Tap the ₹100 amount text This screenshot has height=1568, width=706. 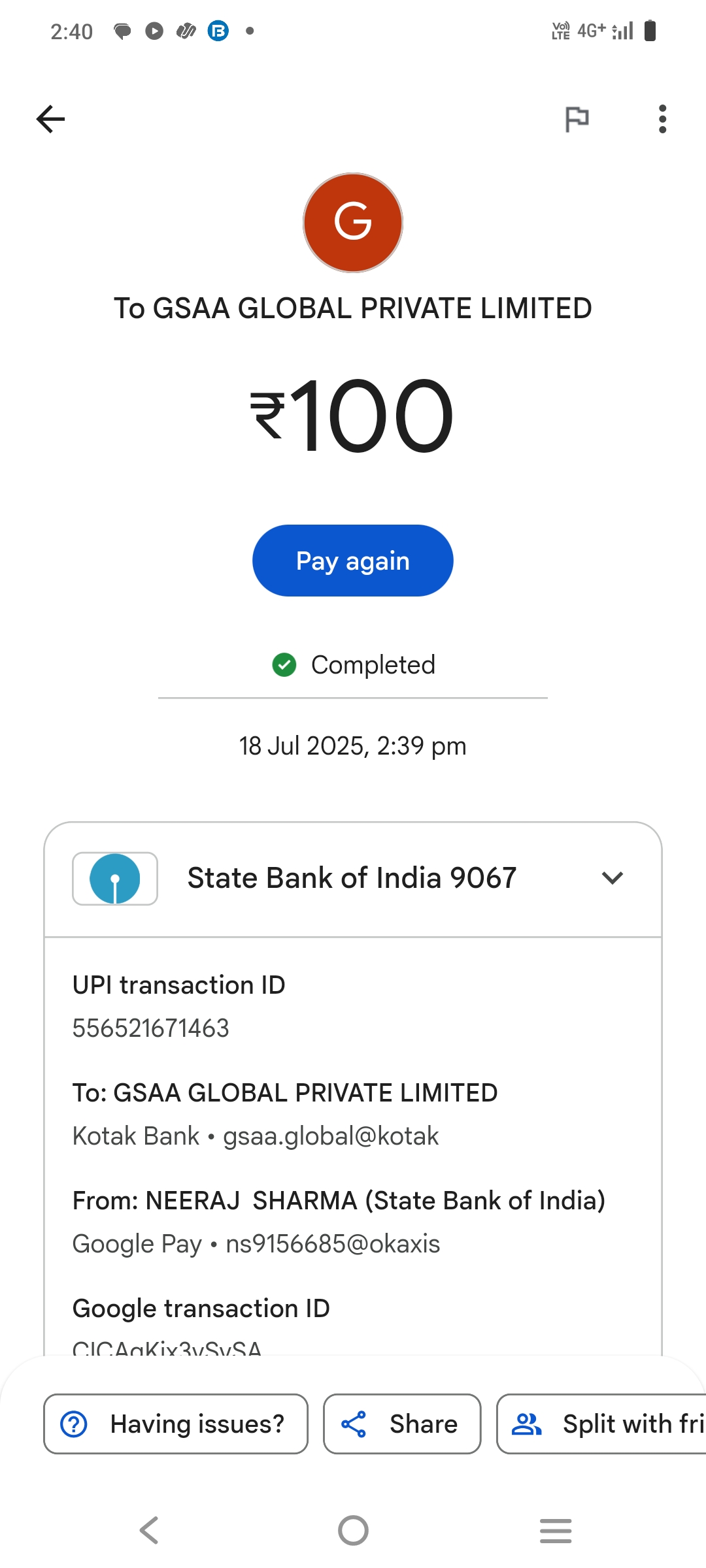(353, 416)
